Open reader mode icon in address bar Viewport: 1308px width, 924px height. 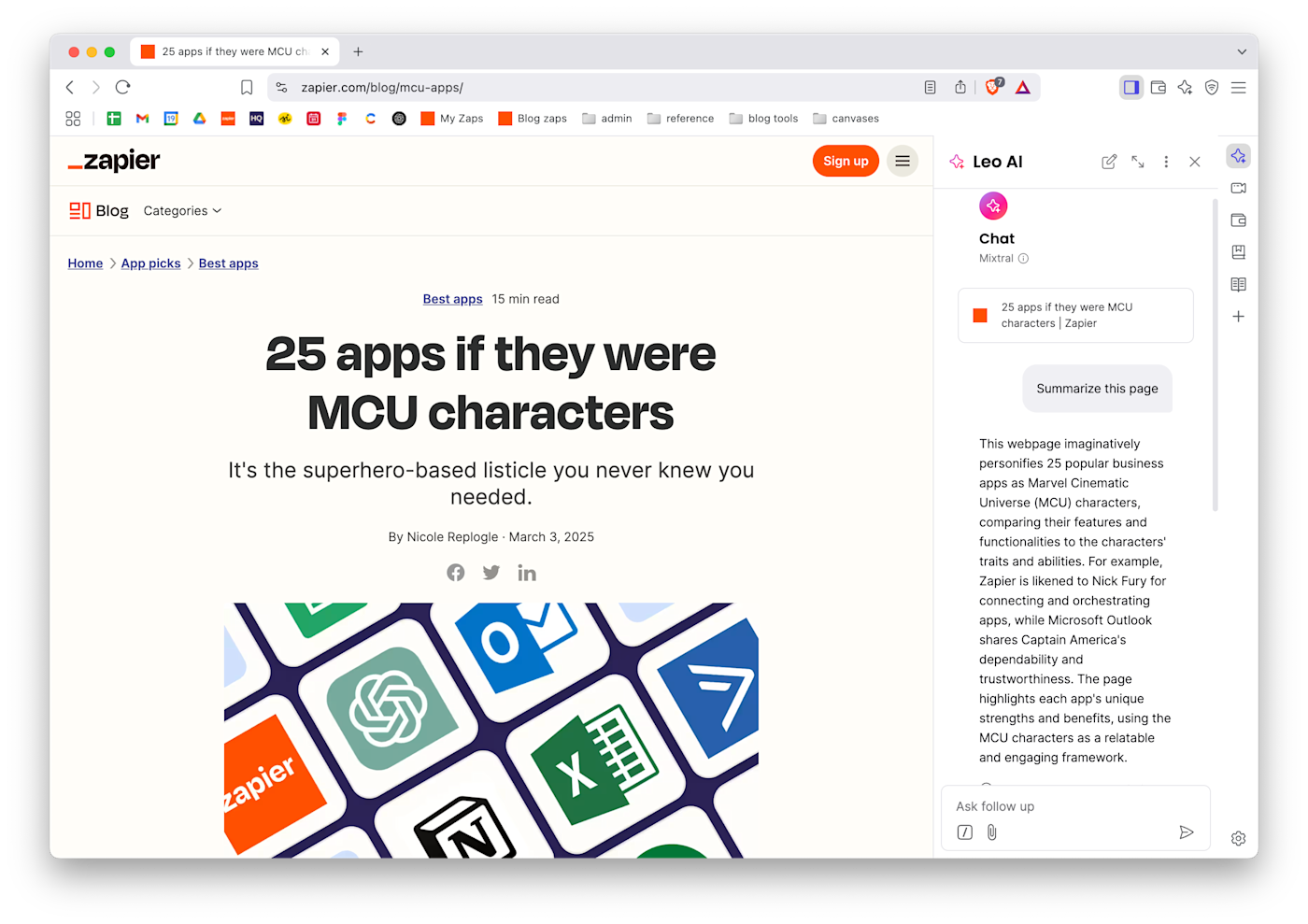(x=930, y=87)
